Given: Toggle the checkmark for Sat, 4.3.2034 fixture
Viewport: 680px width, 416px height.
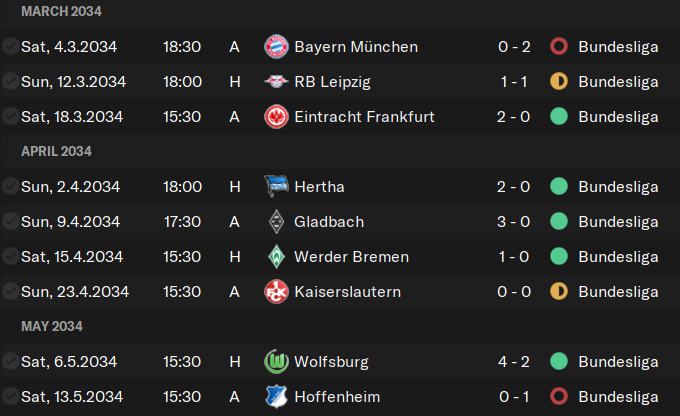Looking at the screenshot, I should pos(10,46).
